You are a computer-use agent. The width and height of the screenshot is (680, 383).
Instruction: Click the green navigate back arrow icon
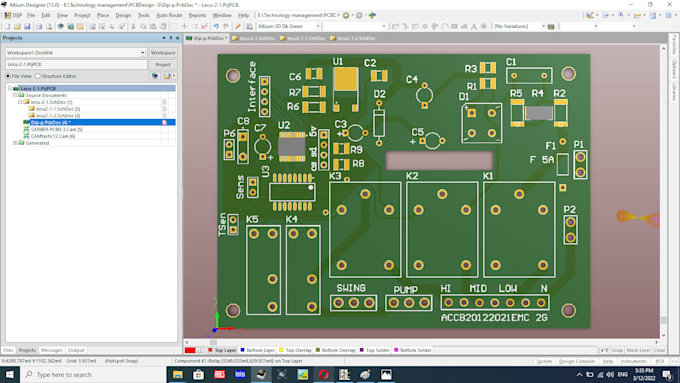click(x=346, y=15)
